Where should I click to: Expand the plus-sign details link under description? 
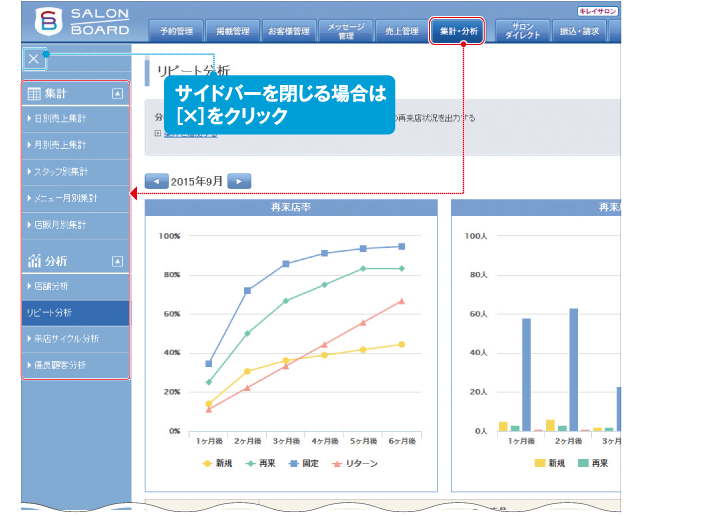158,132
